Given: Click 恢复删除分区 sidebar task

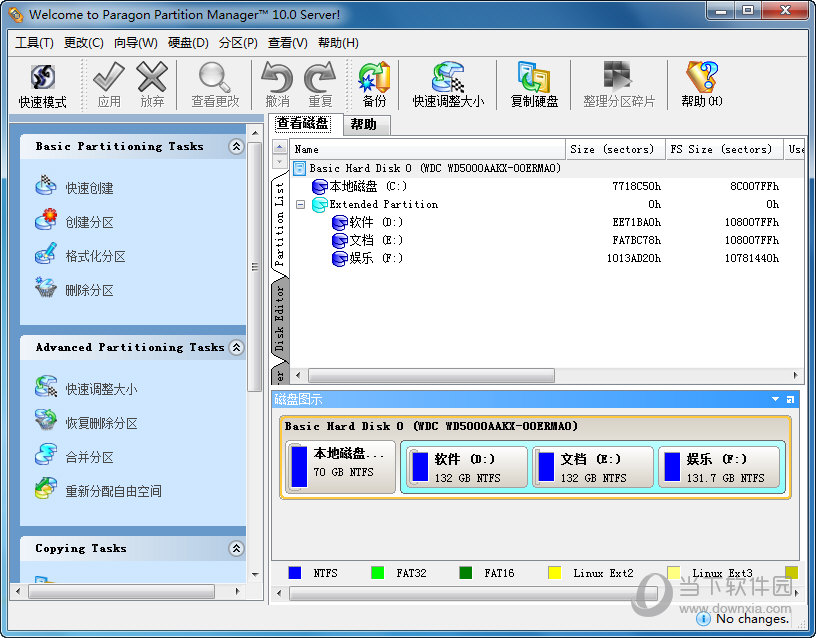Looking at the screenshot, I should [x=101, y=423].
